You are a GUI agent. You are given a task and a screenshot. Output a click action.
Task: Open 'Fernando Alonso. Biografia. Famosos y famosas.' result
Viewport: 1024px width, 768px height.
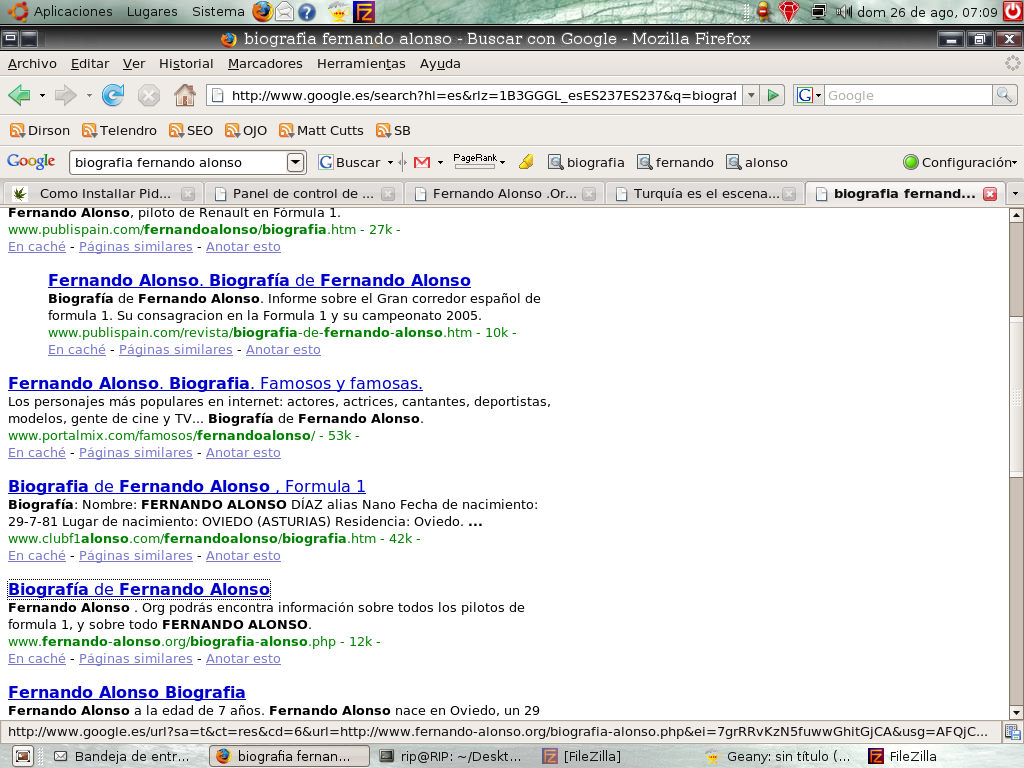[215, 383]
